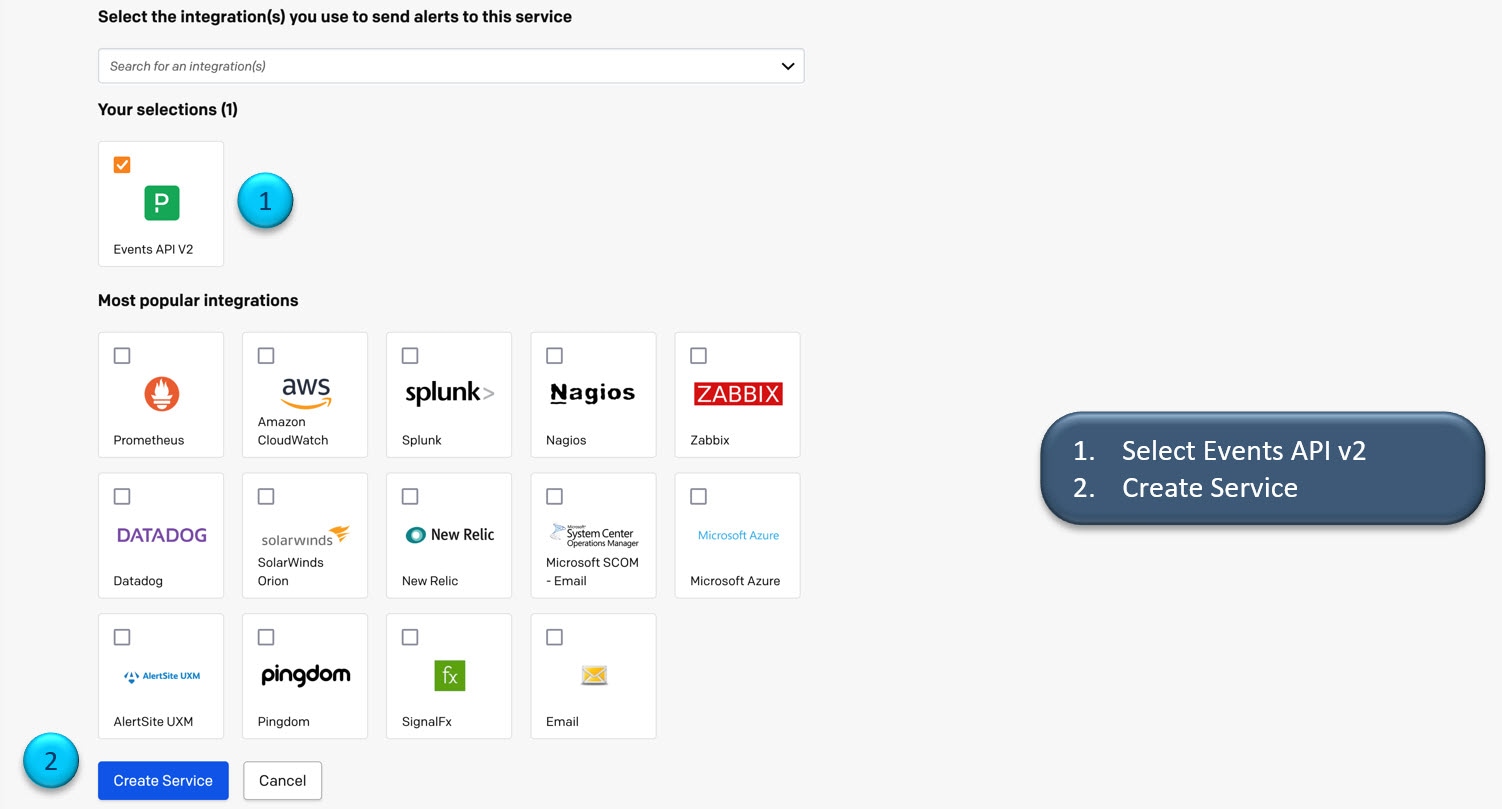Click the Nagios card label text
This screenshot has height=809, width=1502.
tap(566, 441)
